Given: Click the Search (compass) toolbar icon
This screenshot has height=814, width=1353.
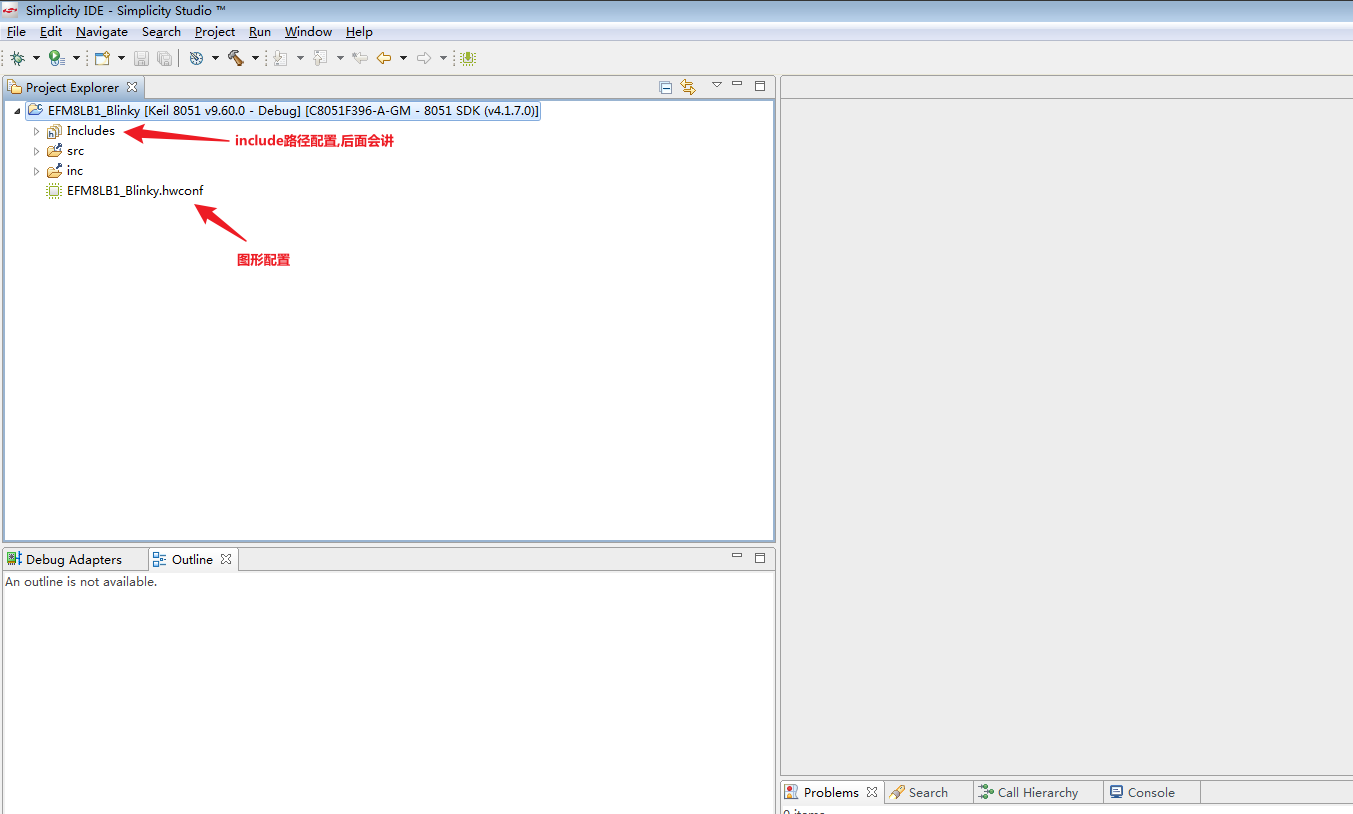Looking at the screenshot, I should point(197,57).
